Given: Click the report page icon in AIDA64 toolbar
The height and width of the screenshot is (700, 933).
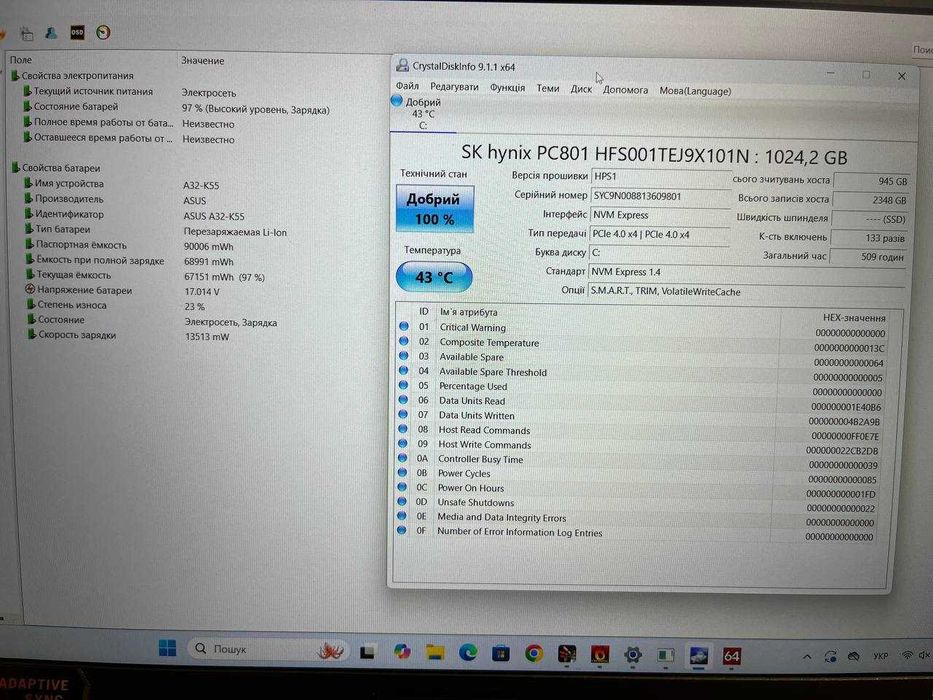Looking at the screenshot, I should click(x=27, y=33).
